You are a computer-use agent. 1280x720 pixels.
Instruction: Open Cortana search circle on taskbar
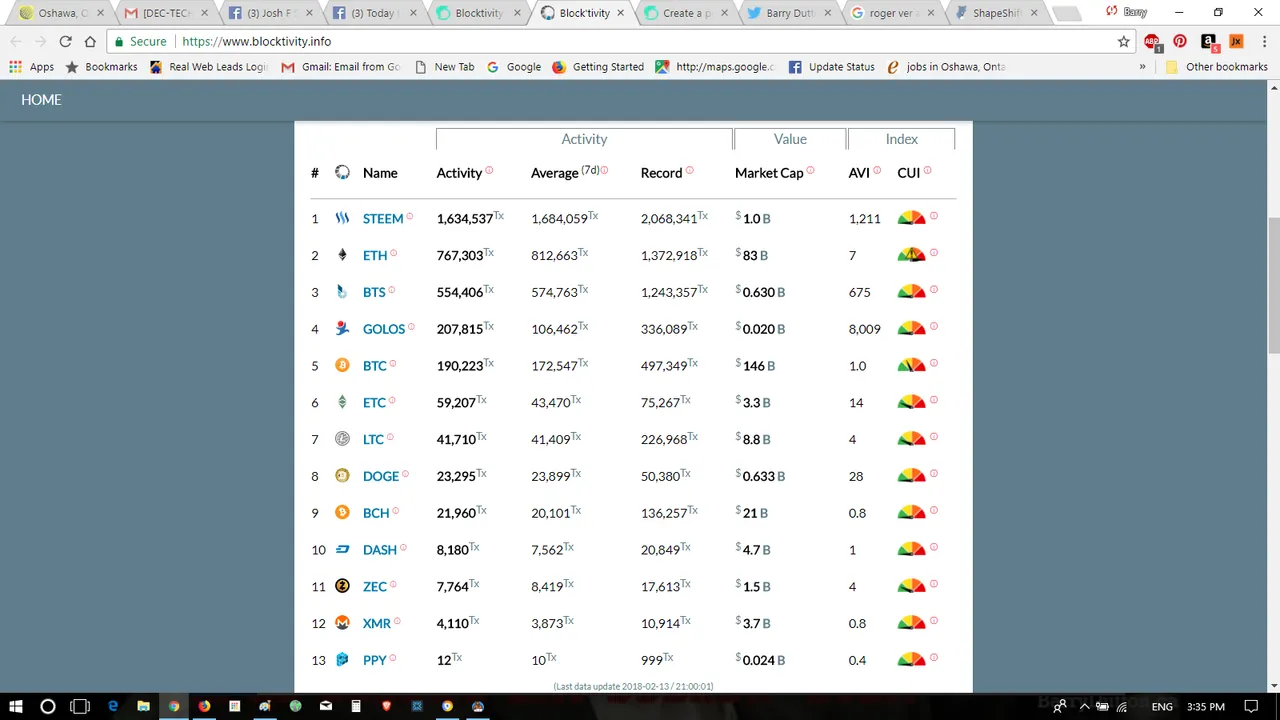pyautogui.click(x=47, y=706)
